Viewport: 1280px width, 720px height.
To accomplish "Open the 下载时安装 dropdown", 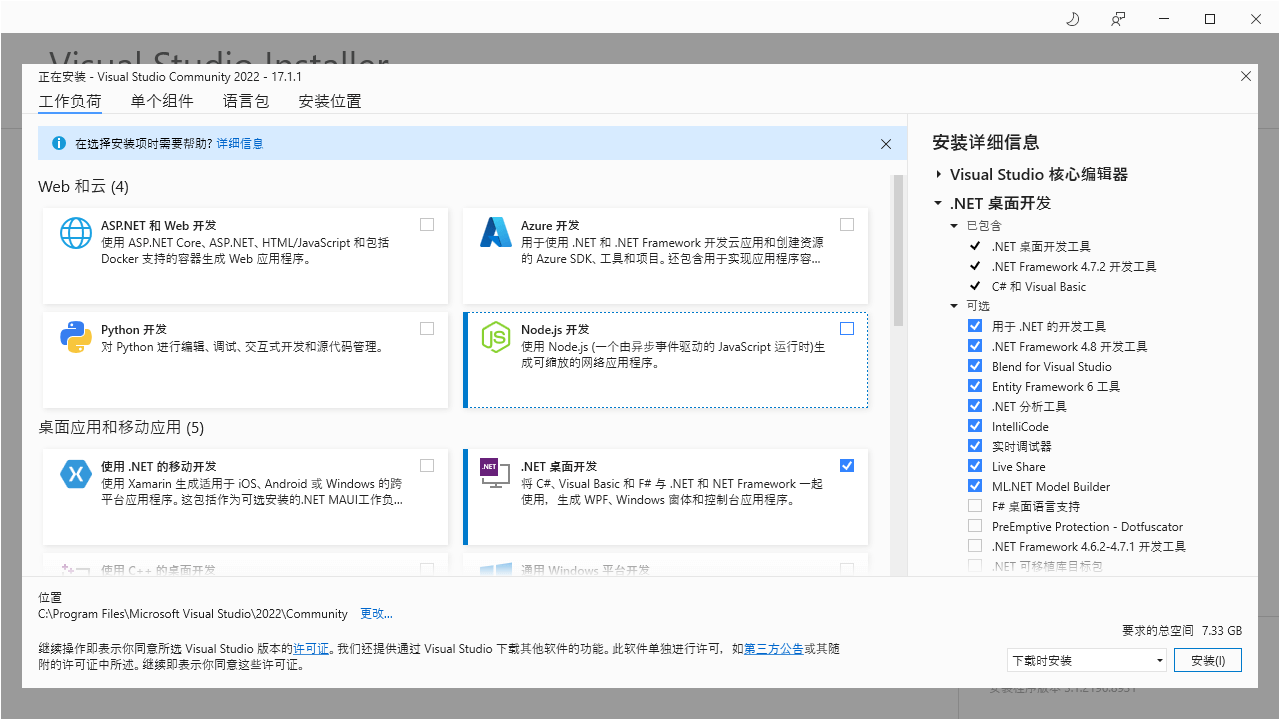I will click(x=1087, y=660).
